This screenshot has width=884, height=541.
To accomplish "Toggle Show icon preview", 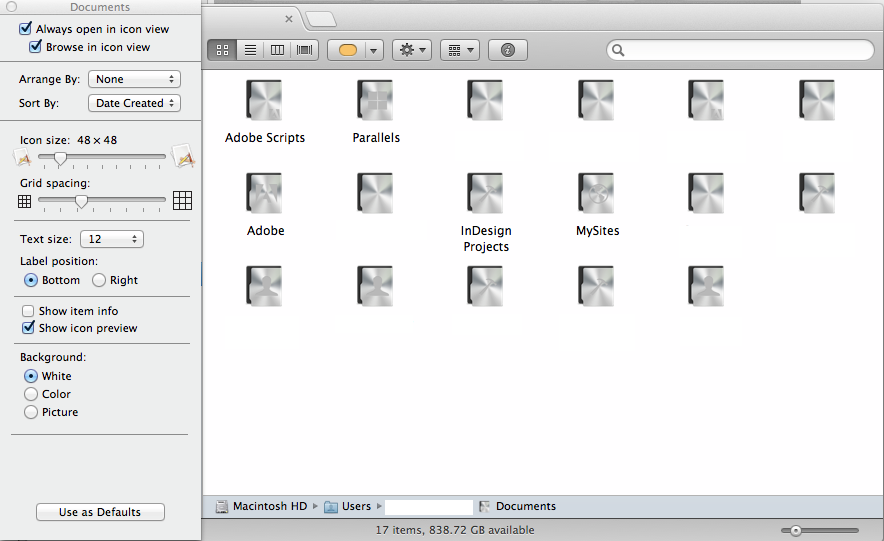I will (28, 327).
